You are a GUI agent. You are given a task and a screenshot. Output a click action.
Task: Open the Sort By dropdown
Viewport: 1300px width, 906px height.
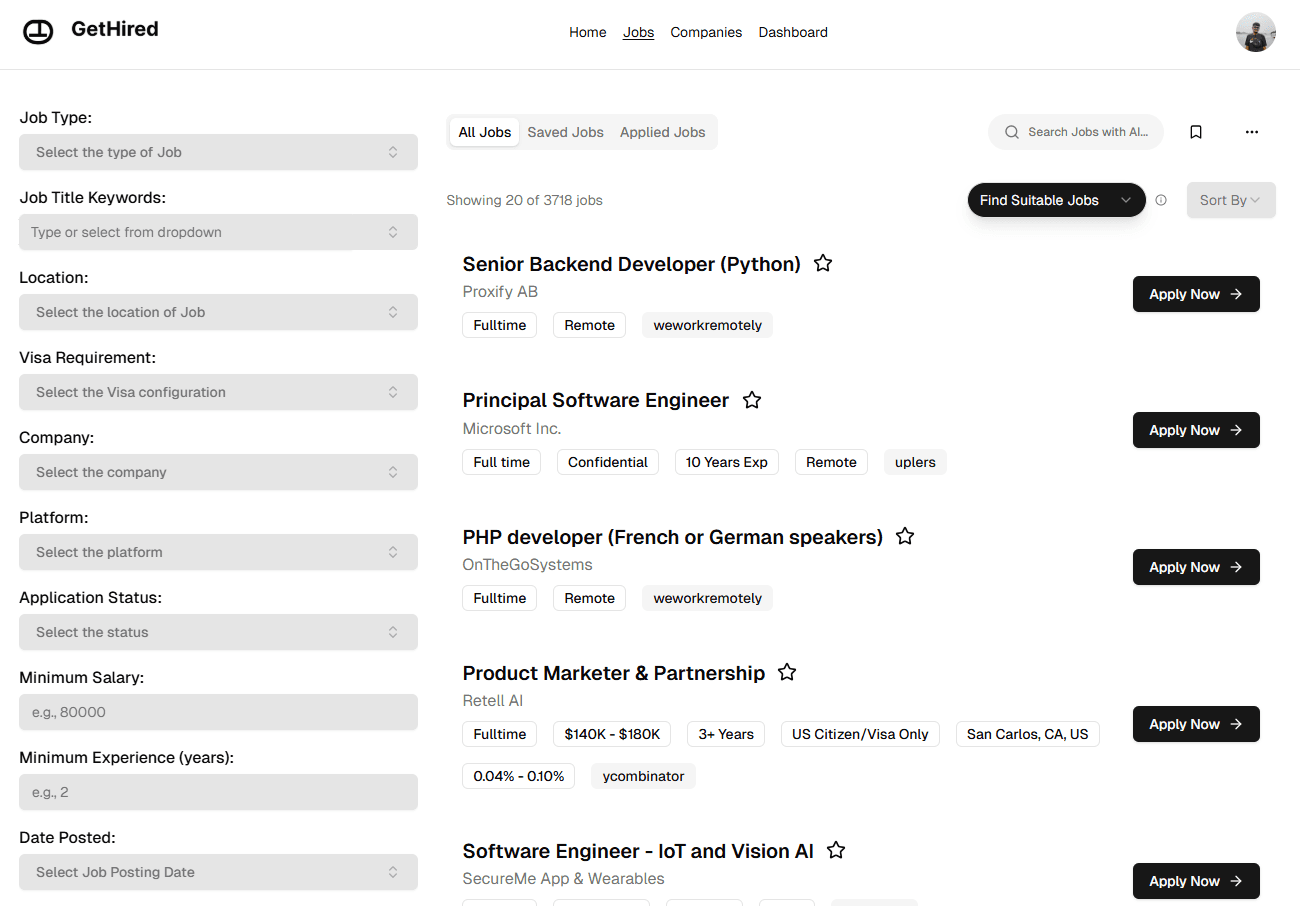(x=1230, y=200)
